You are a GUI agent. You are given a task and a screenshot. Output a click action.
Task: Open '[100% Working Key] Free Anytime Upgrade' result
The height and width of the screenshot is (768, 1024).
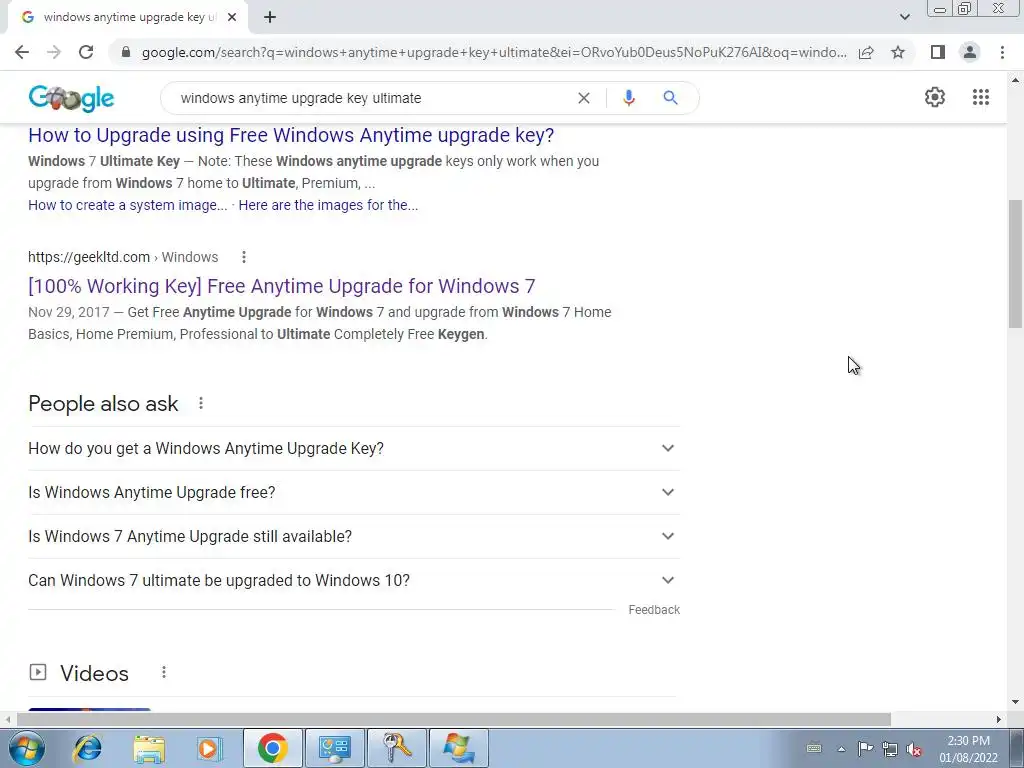coord(281,286)
